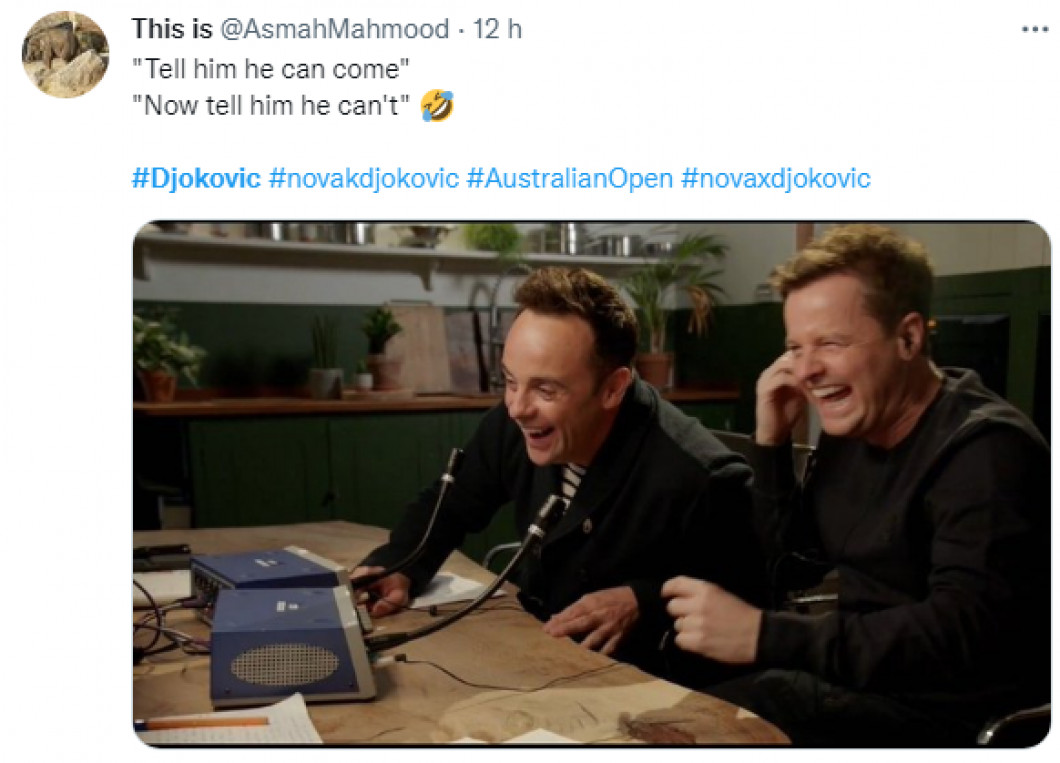Open the #novaxdjokovic hashtag
This screenshot has width=1060, height=763.
pyautogui.click(x=775, y=178)
